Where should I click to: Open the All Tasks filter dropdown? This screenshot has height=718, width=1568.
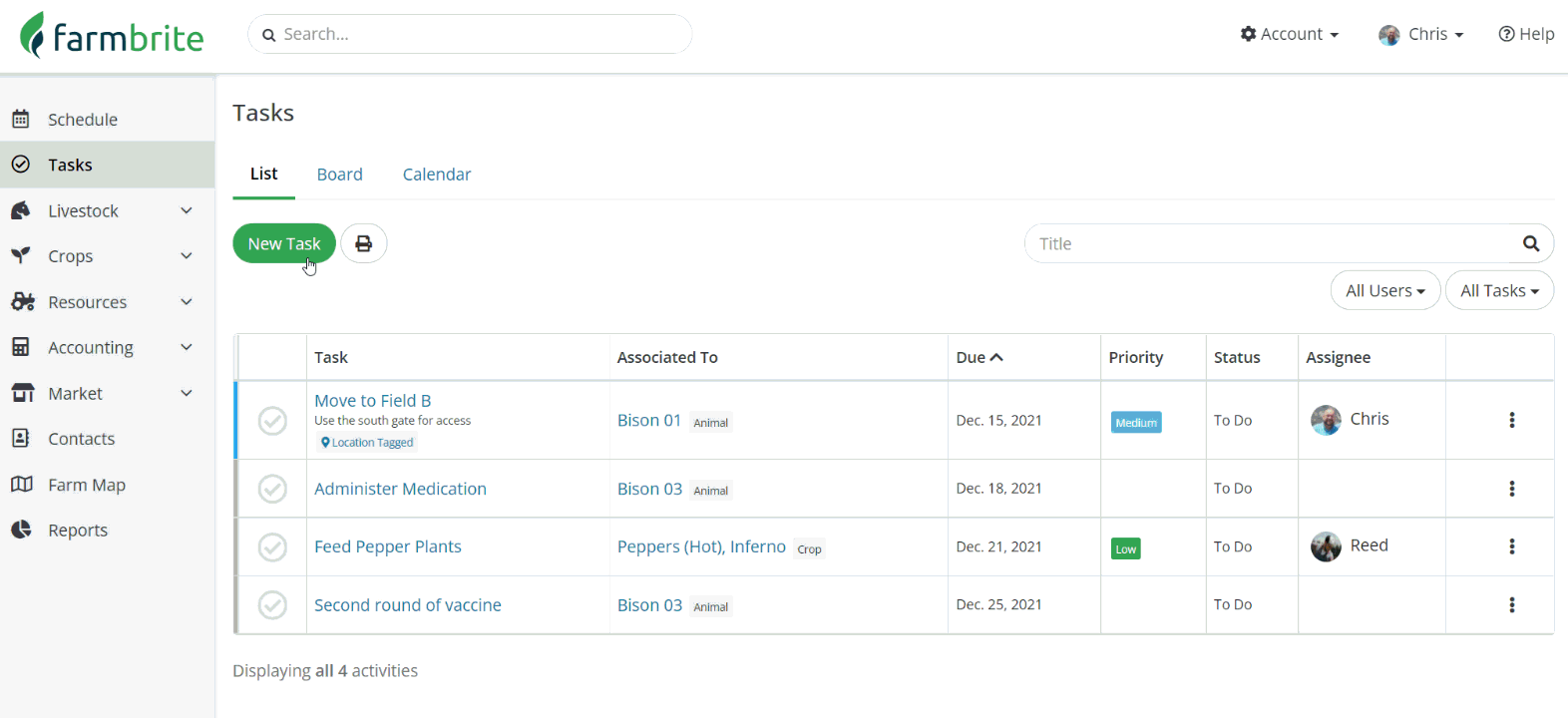point(1499,291)
